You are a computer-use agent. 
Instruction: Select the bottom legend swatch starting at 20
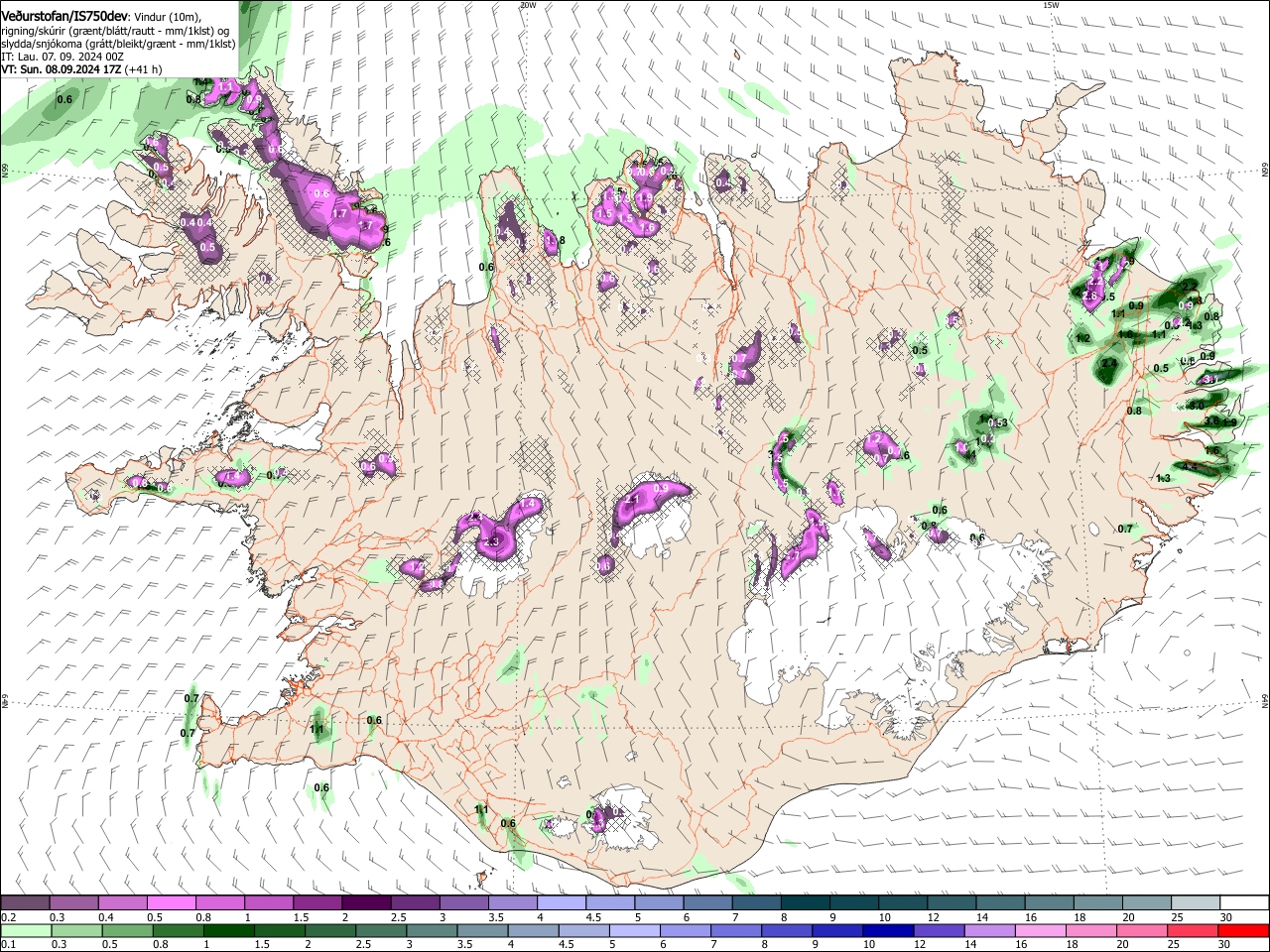(1143, 931)
